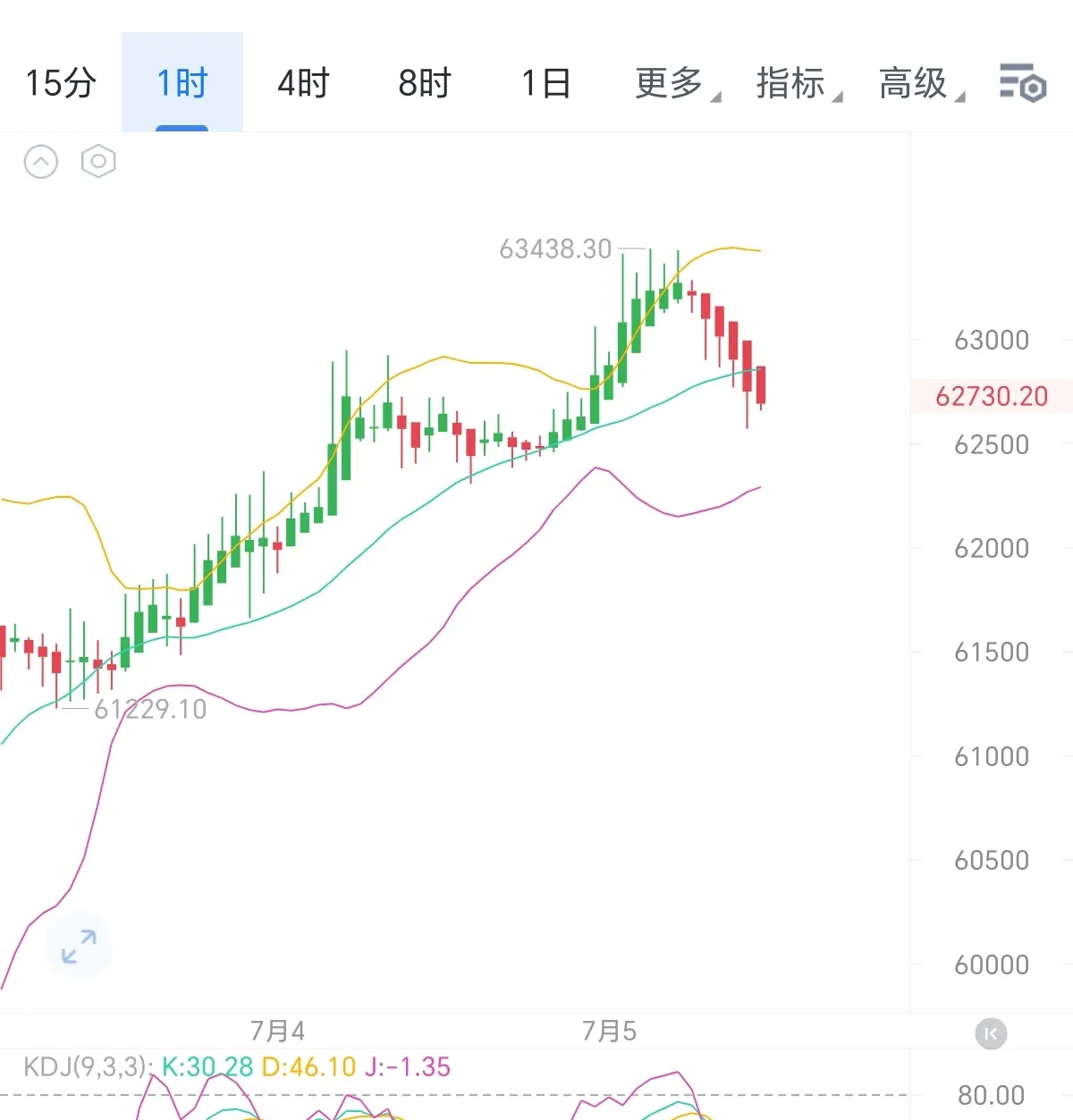Select the 1日 timeframe
The image size is (1073, 1120).
(x=546, y=83)
